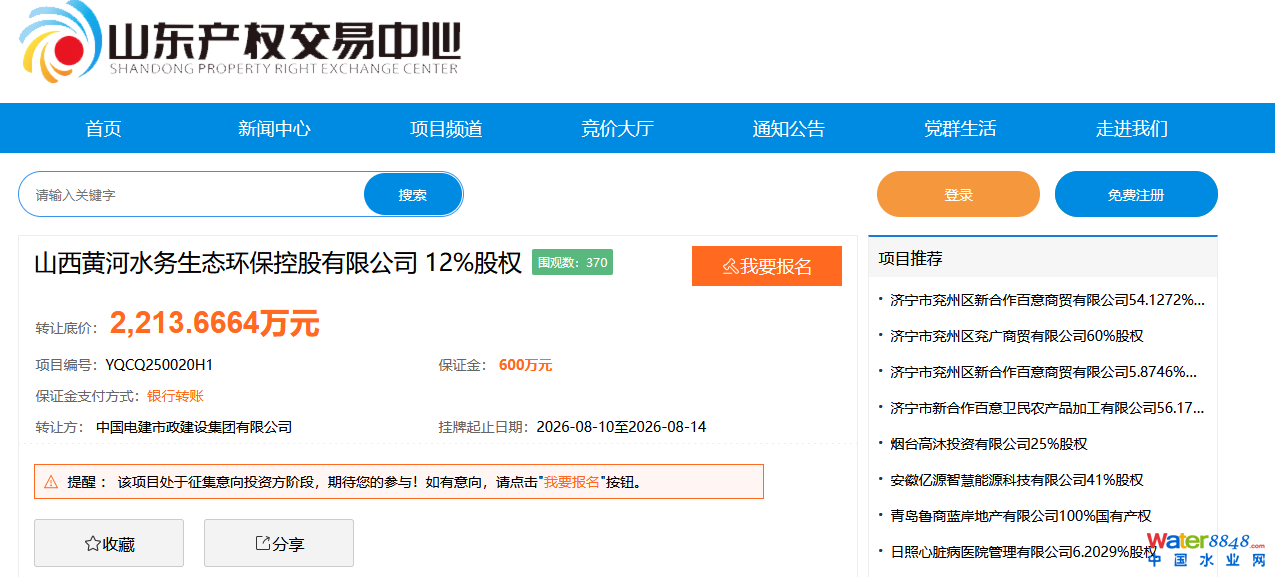Image resolution: width=1275 pixels, height=577 pixels.
Task: Click the transferor 中国电建市政建设集团有限公司
Action: click(x=194, y=427)
